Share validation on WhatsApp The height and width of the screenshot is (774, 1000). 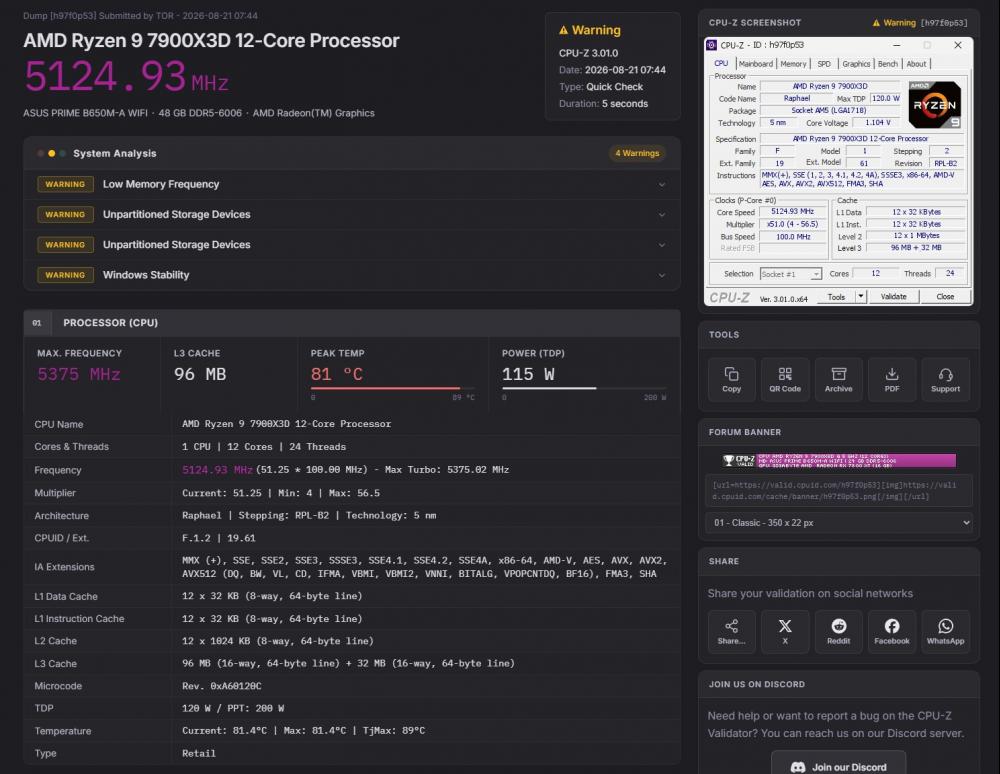coord(945,631)
